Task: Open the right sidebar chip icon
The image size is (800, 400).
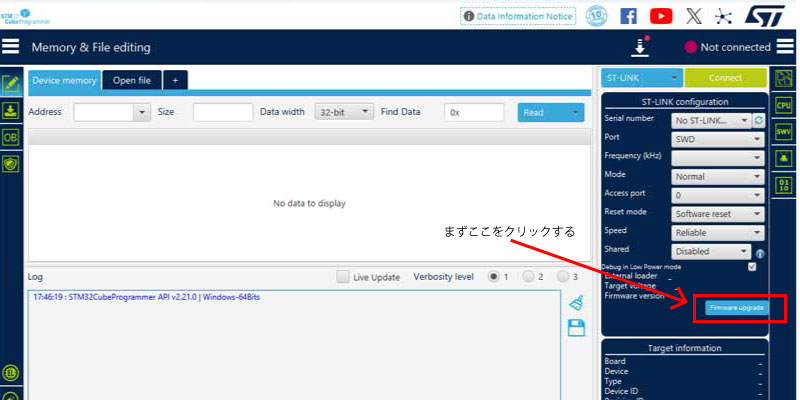Action: (783, 79)
